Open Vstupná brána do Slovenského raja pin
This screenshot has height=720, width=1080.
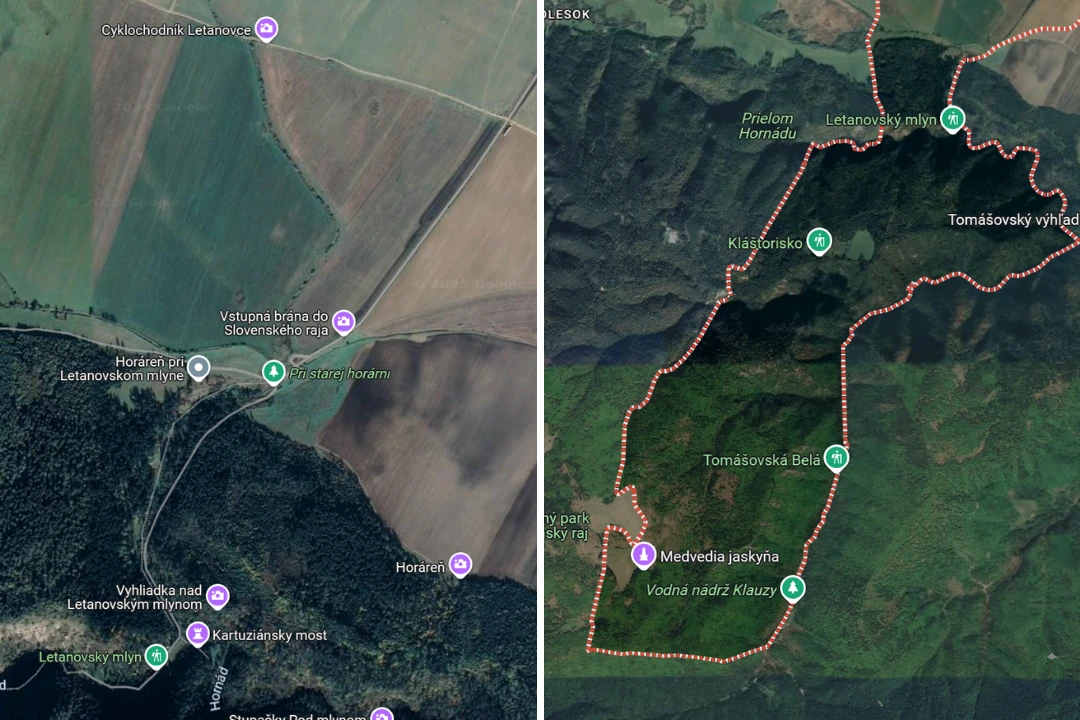[x=344, y=322]
